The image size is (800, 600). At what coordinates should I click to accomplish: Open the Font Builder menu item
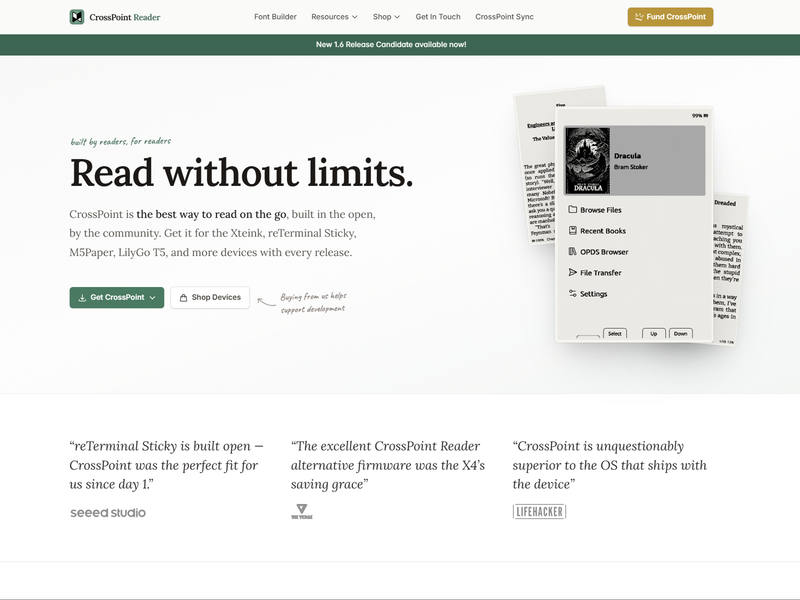275,17
